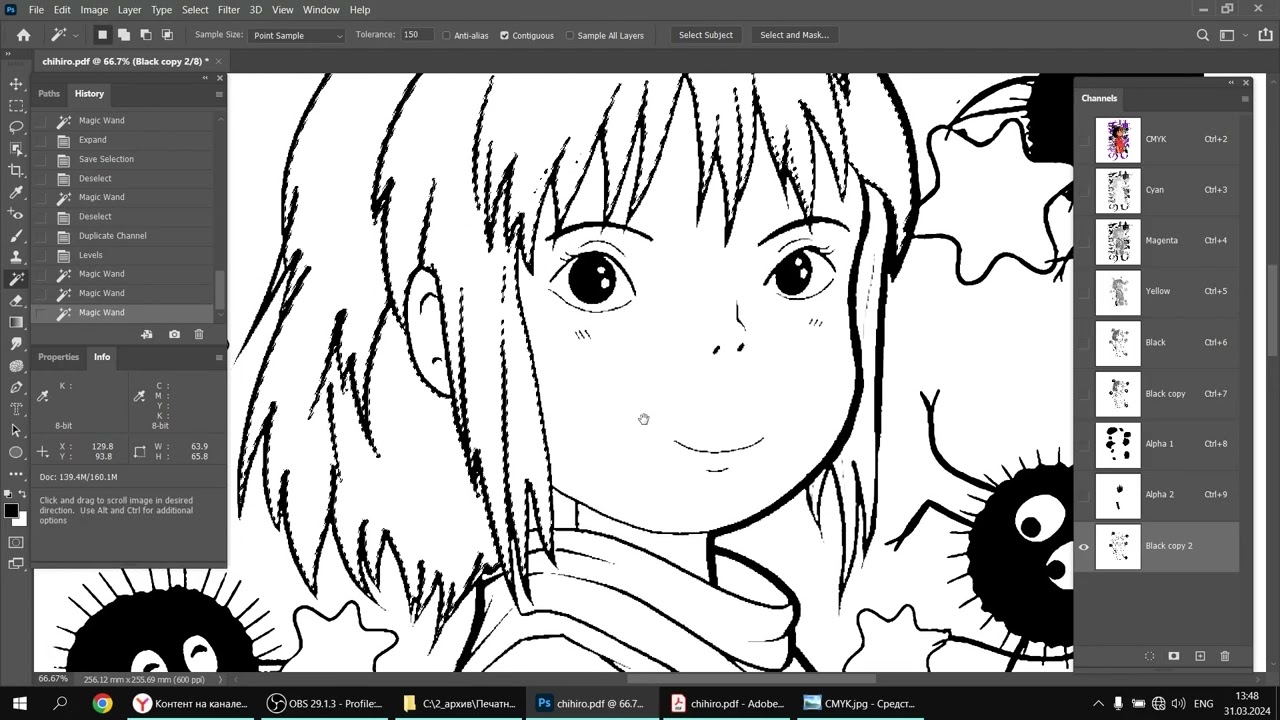Viewport: 1280px width, 720px height.
Task: Show the Magenta channel
Action: (x=1083, y=241)
